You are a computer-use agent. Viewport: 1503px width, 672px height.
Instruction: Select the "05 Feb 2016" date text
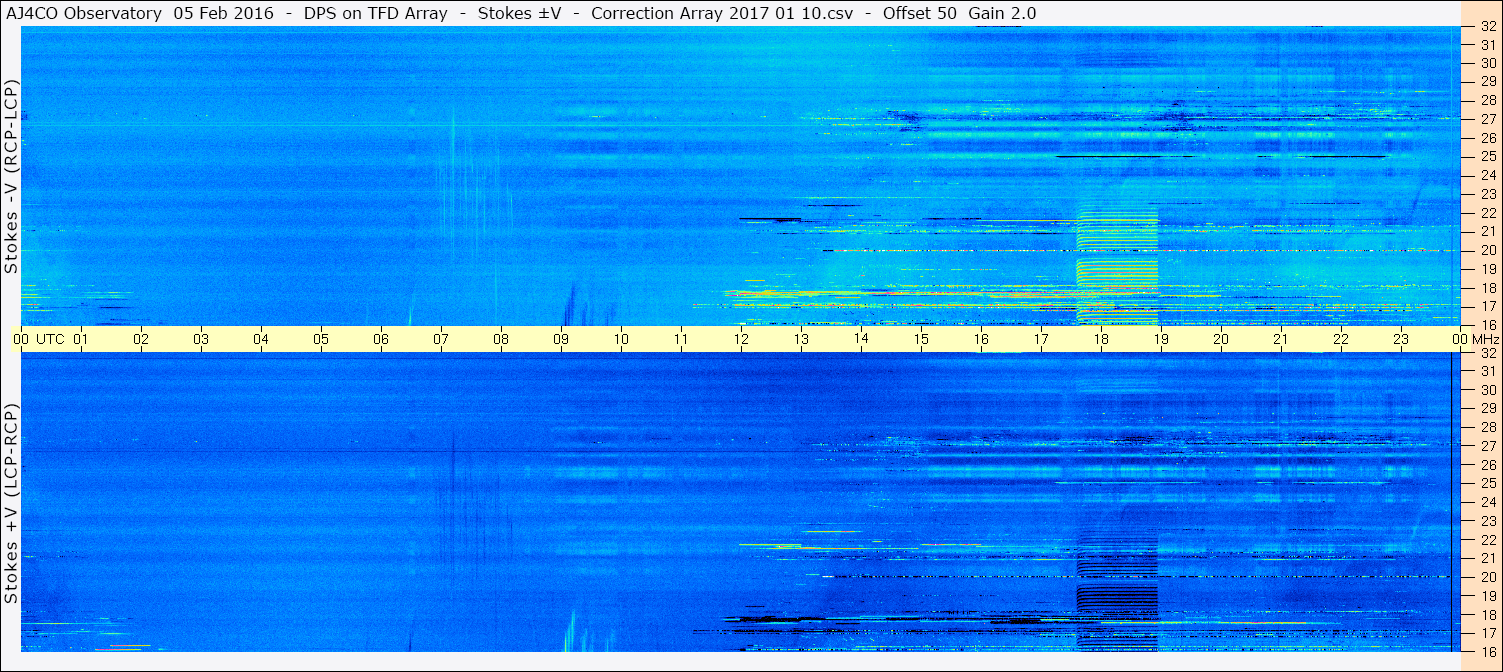(x=221, y=13)
